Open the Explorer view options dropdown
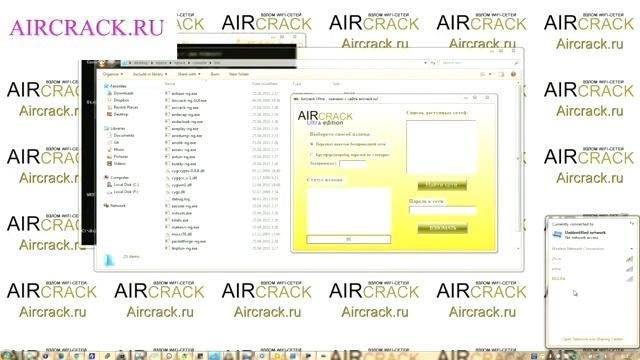 click(490, 74)
